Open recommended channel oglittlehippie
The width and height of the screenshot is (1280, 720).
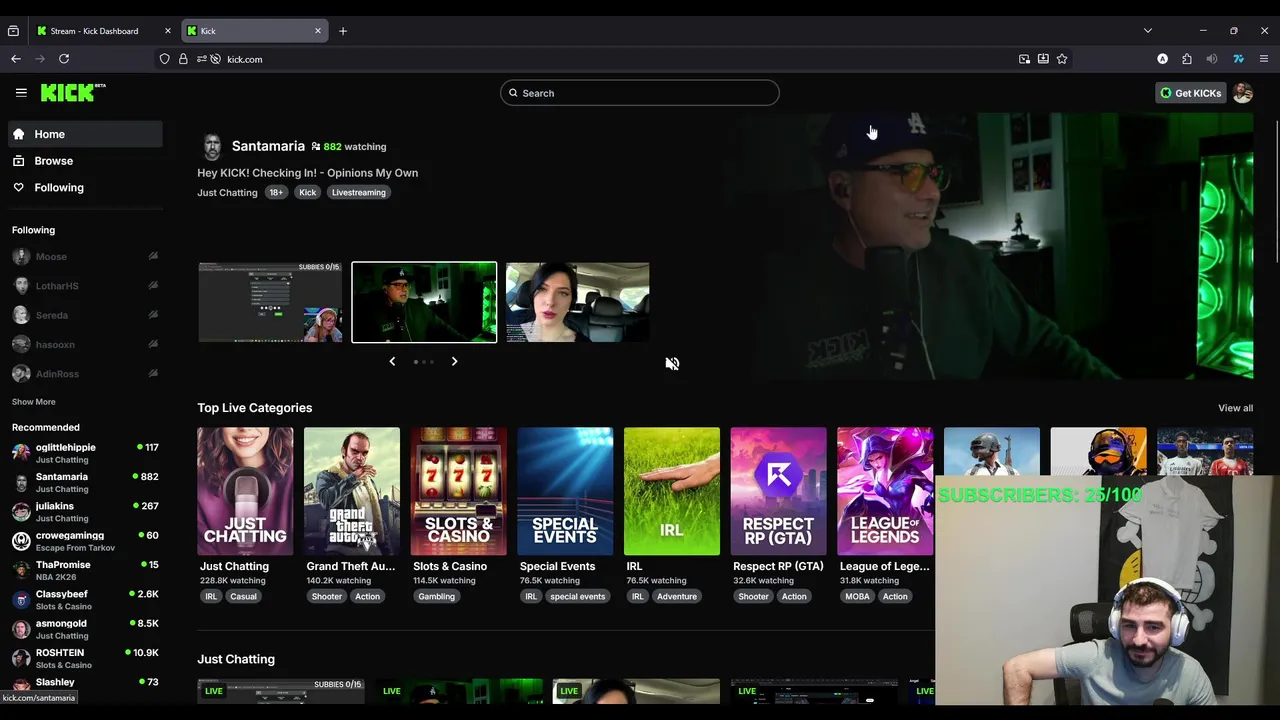point(85,453)
